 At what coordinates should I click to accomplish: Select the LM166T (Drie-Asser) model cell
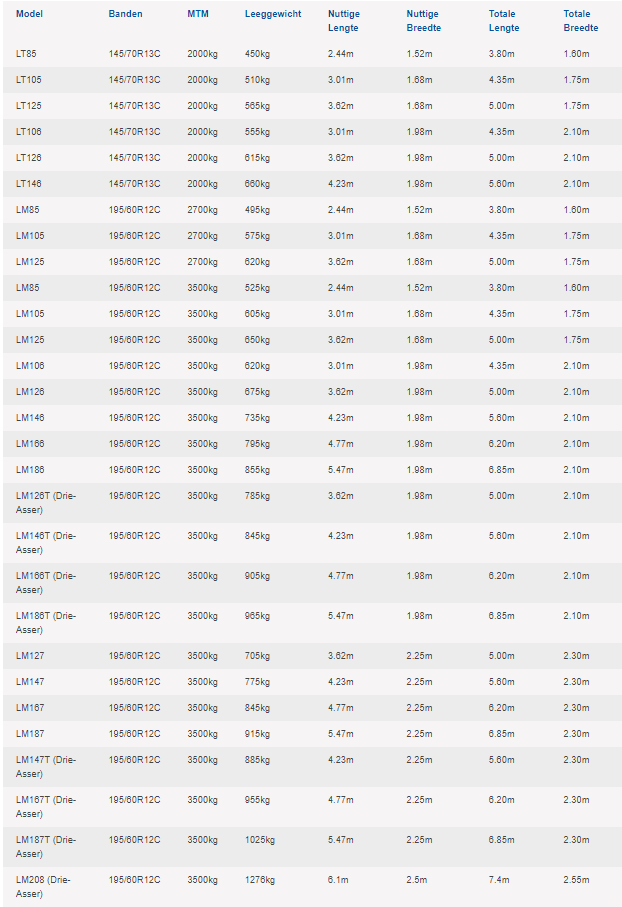click(46, 582)
